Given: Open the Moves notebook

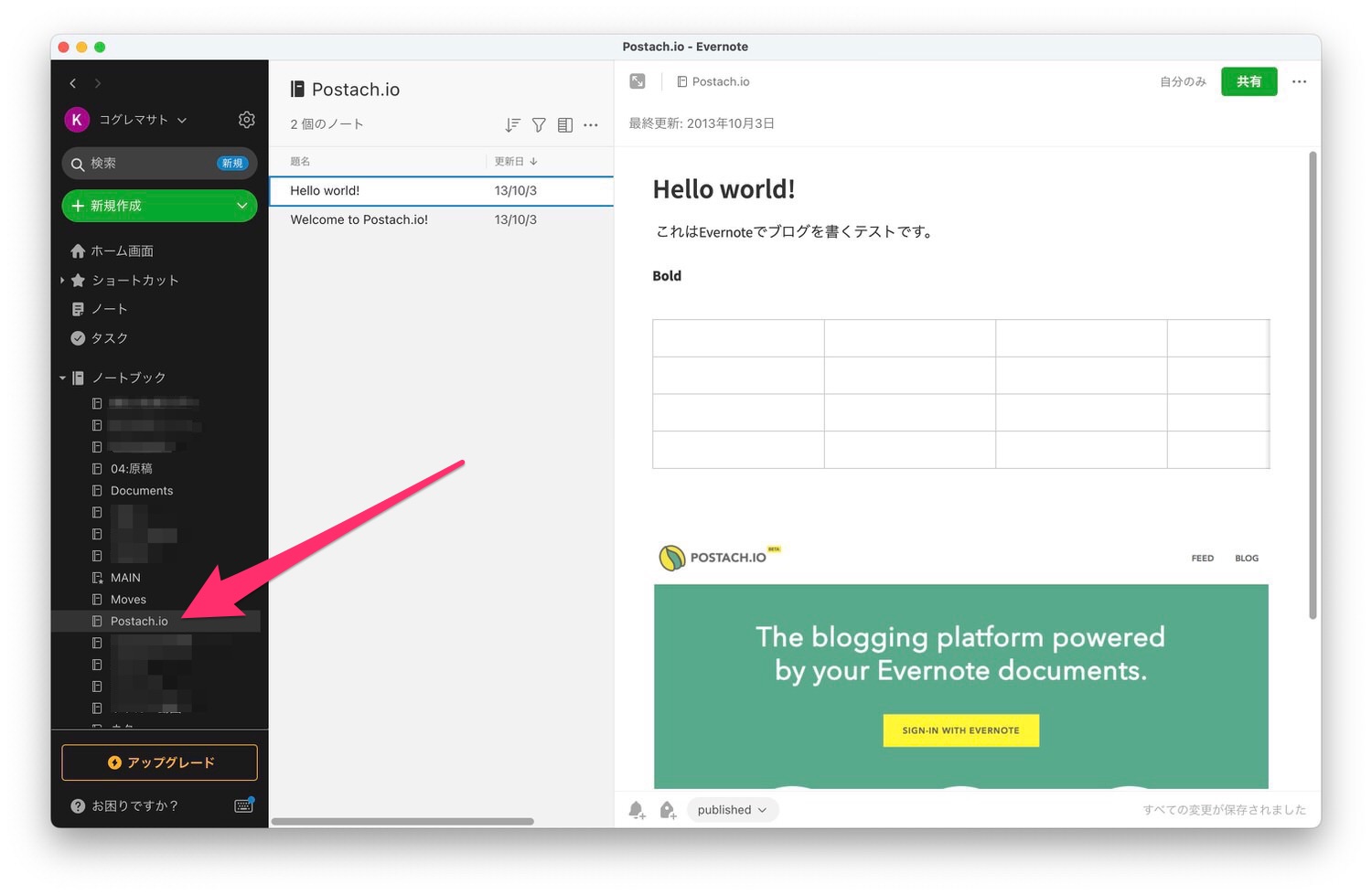Looking at the screenshot, I should click(x=128, y=600).
